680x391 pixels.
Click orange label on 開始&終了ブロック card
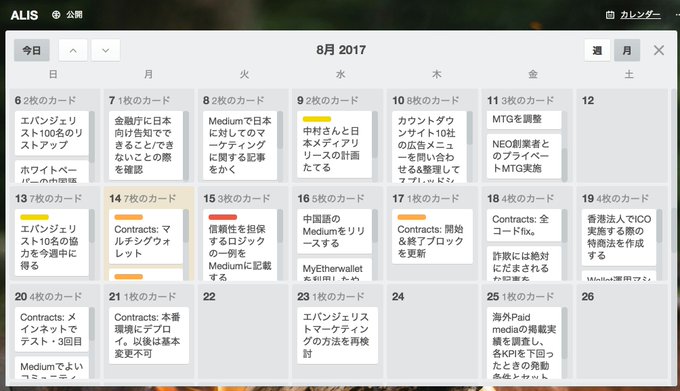[412, 217]
